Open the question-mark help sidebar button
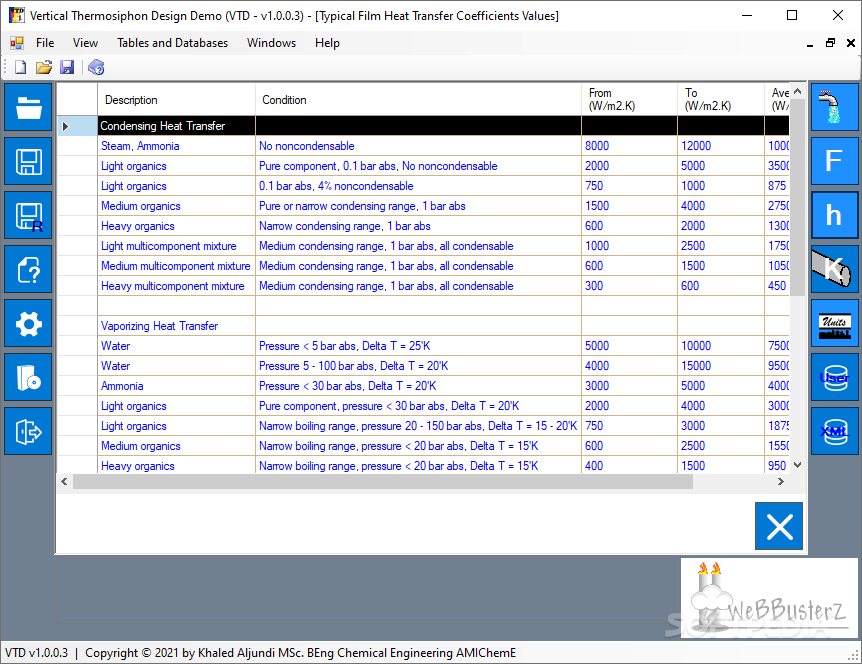The height and width of the screenshot is (664, 862). [29, 269]
